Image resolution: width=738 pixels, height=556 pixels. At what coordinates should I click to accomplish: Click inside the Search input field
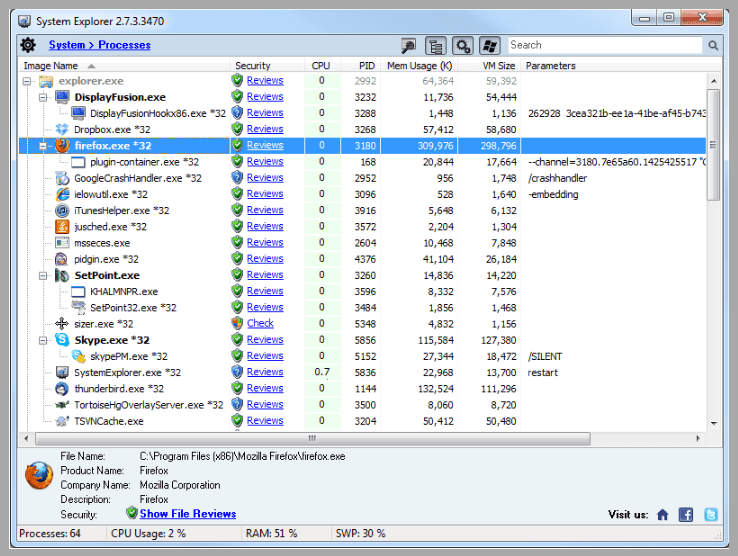click(604, 45)
